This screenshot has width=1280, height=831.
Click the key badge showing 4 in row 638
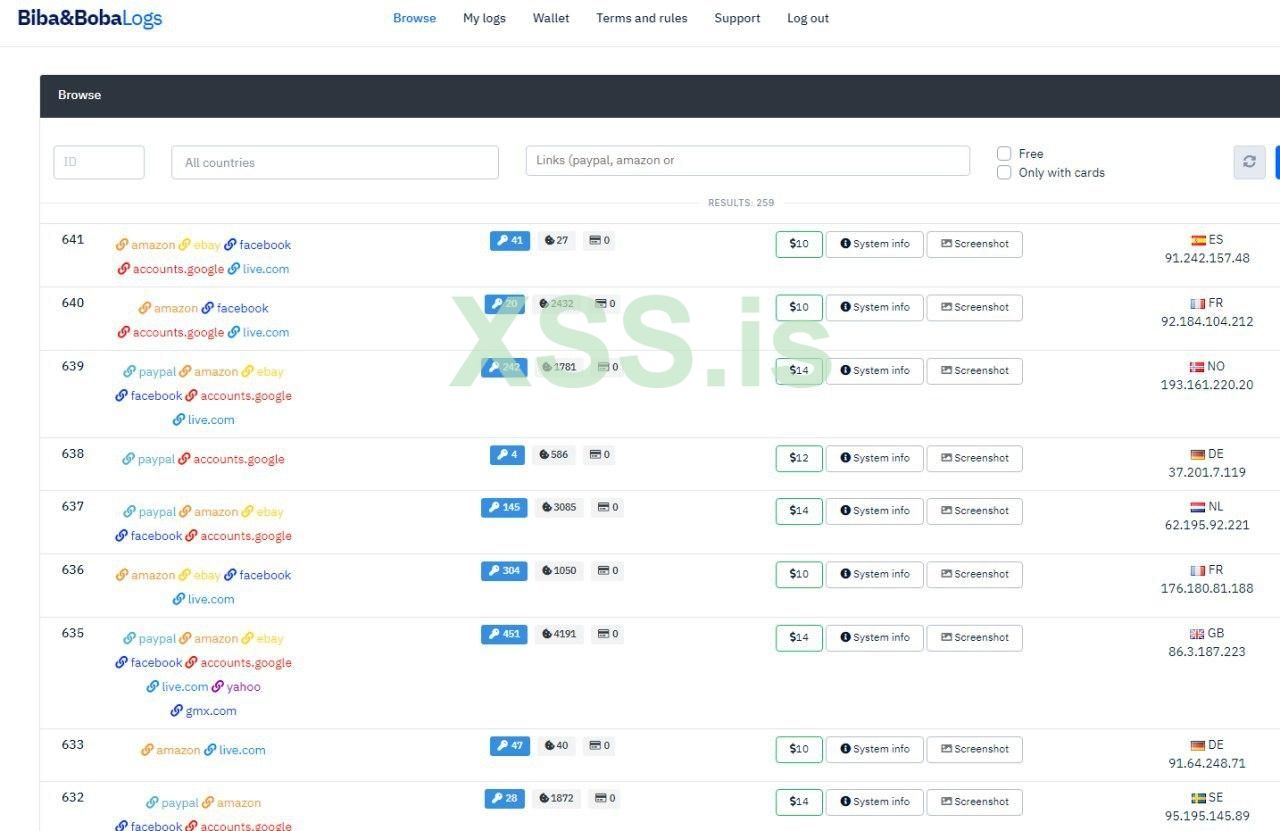[507, 455]
